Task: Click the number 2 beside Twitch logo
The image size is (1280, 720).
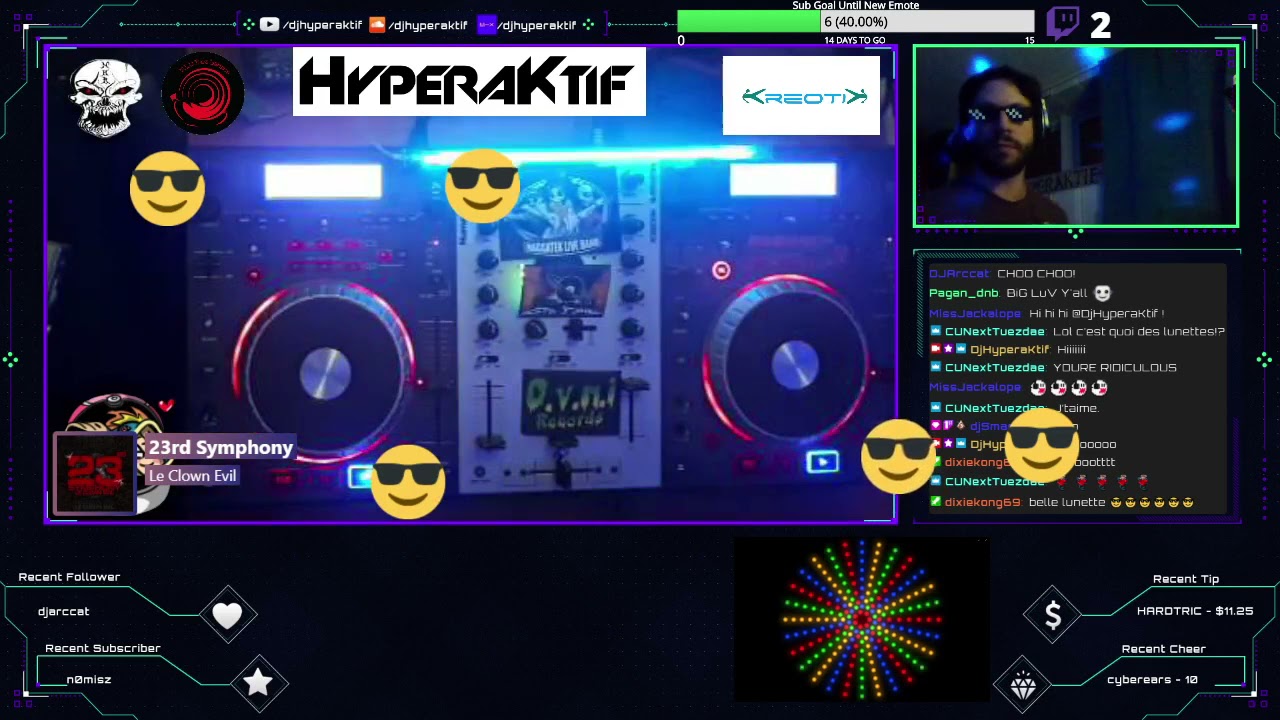Action: point(1100,26)
